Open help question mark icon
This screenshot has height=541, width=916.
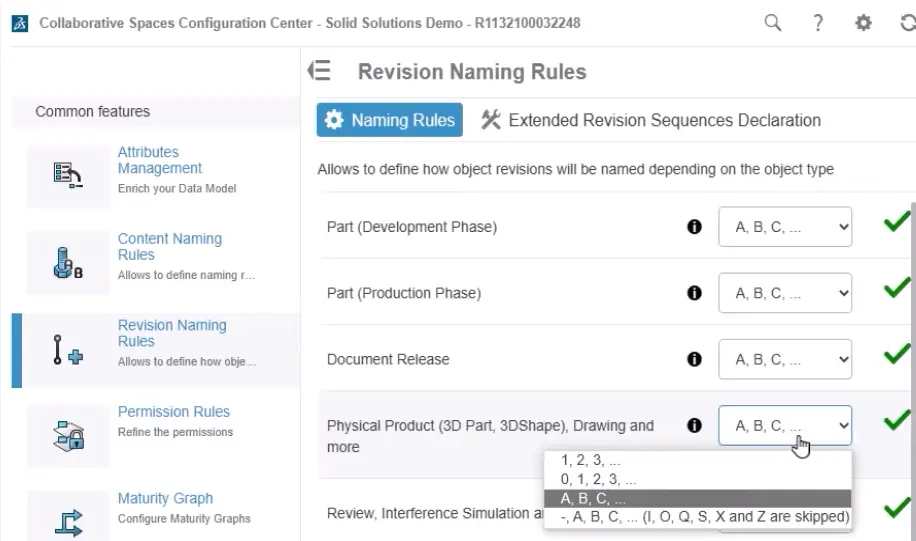pos(818,23)
